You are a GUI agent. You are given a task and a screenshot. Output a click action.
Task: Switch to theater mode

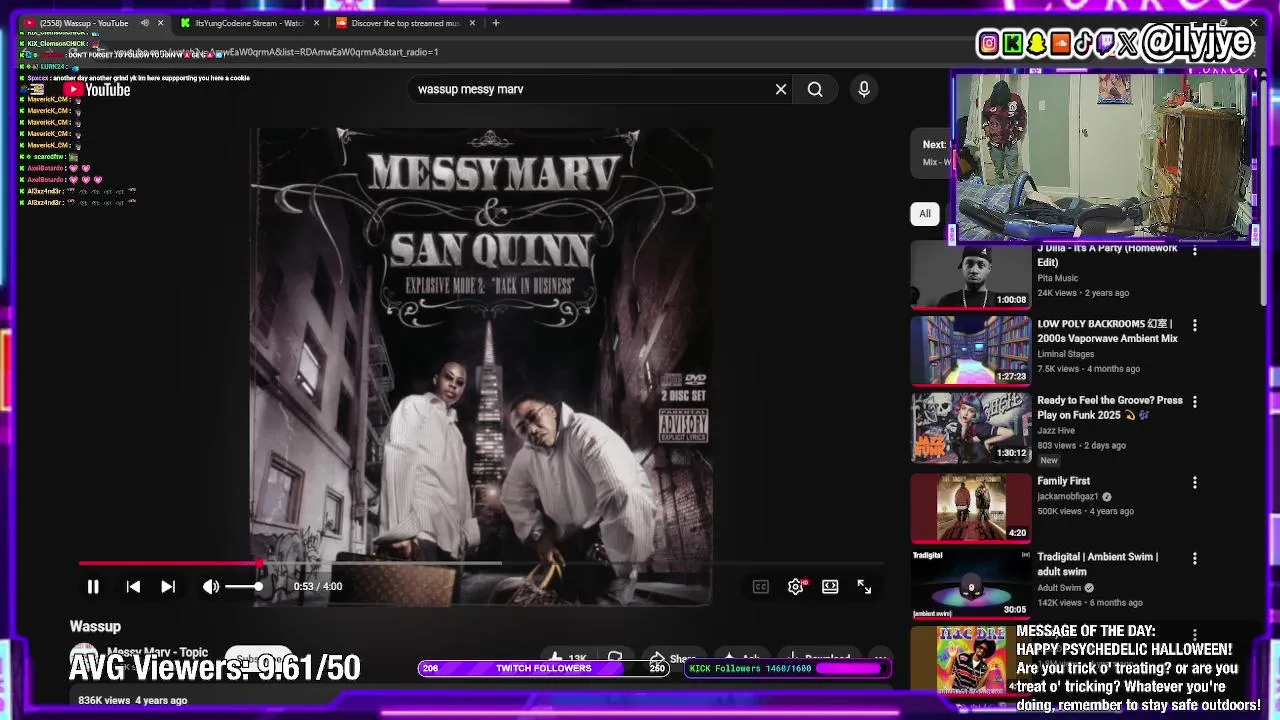point(830,587)
